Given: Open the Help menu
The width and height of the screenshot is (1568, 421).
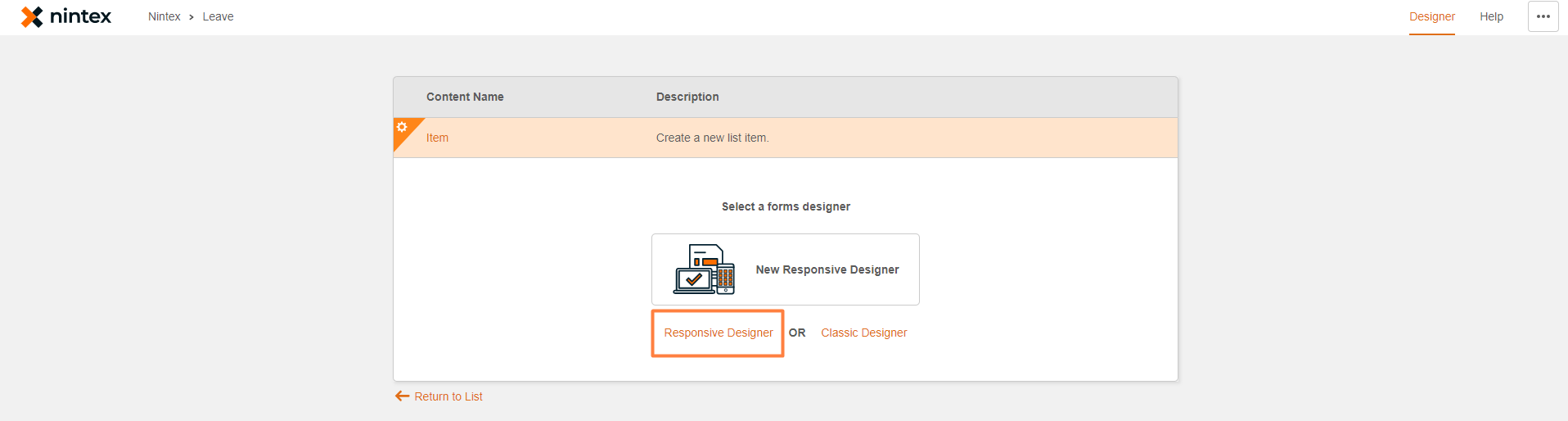Looking at the screenshot, I should (1491, 16).
